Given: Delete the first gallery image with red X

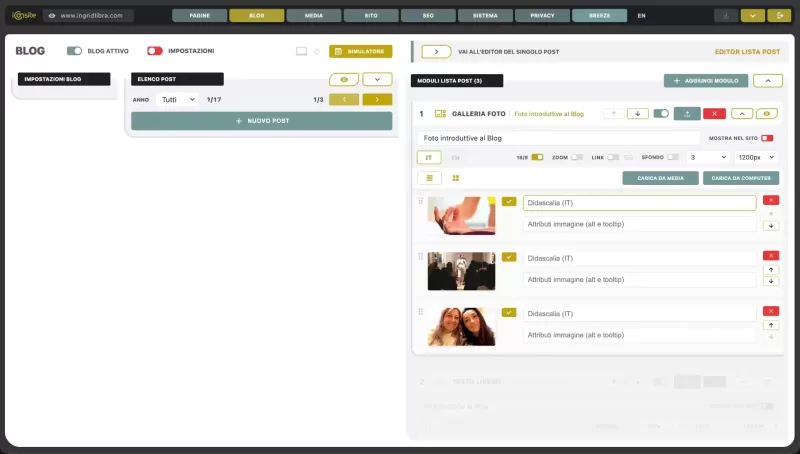Looking at the screenshot, I should [770, 200].
